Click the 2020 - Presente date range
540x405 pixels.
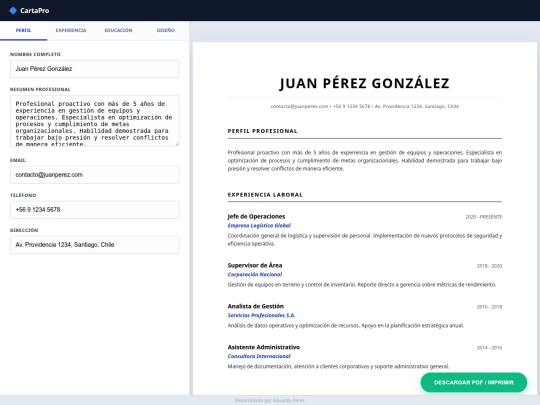coord(484,217)
